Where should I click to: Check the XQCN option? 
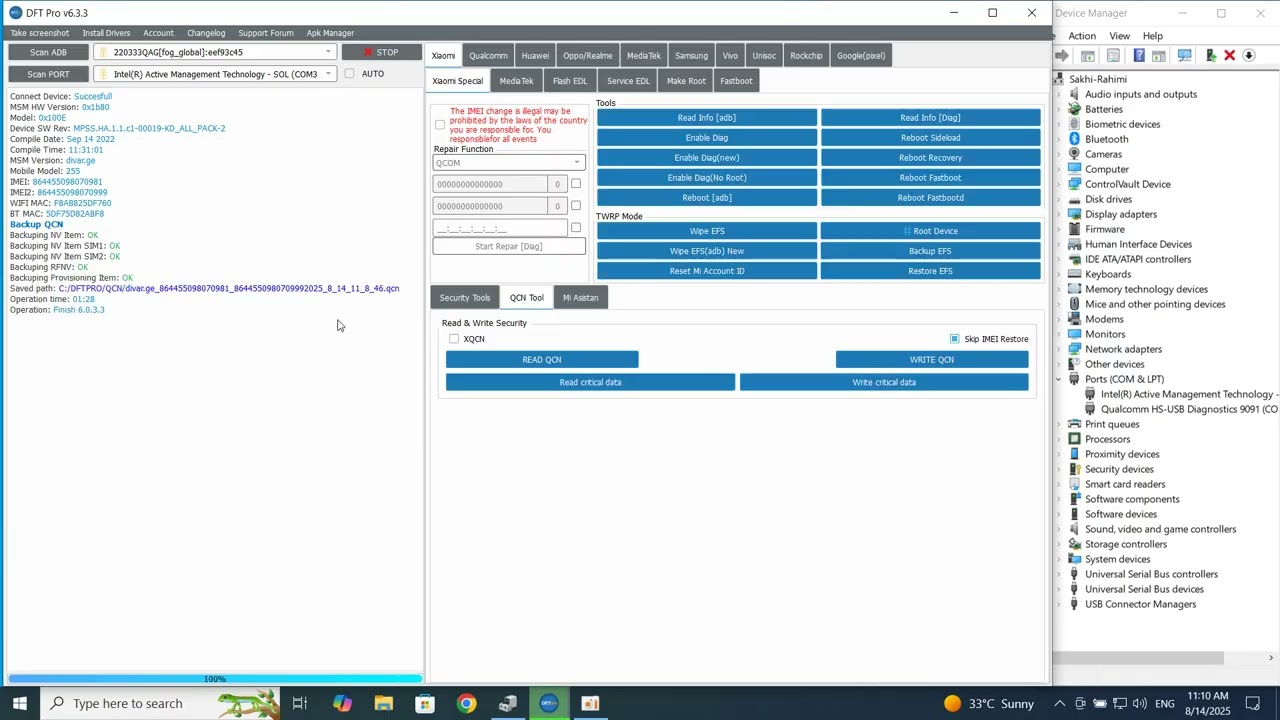pyautogui.click(x=454, y=339)
